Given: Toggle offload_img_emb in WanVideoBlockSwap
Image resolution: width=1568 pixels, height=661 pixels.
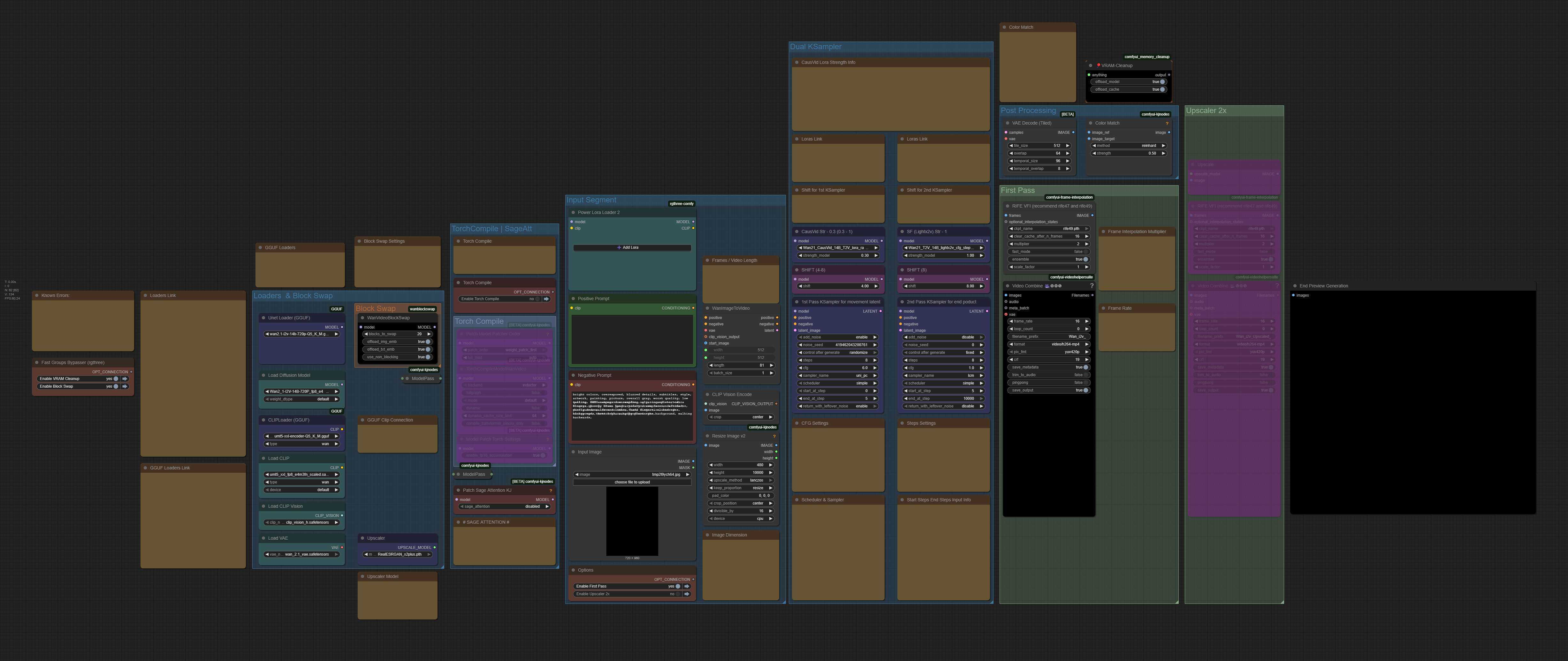Looking at the screenshot, I should [x=428, y=341].
